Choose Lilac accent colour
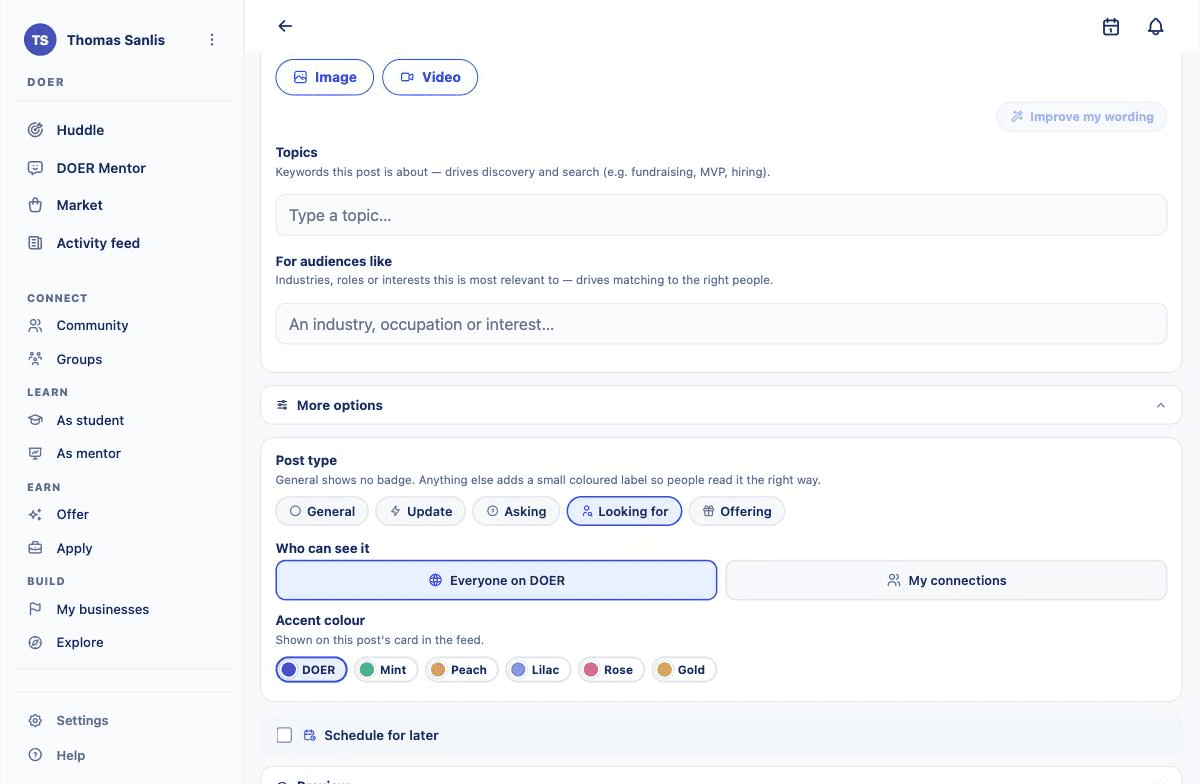1200x784 pixels. [538, 670]
